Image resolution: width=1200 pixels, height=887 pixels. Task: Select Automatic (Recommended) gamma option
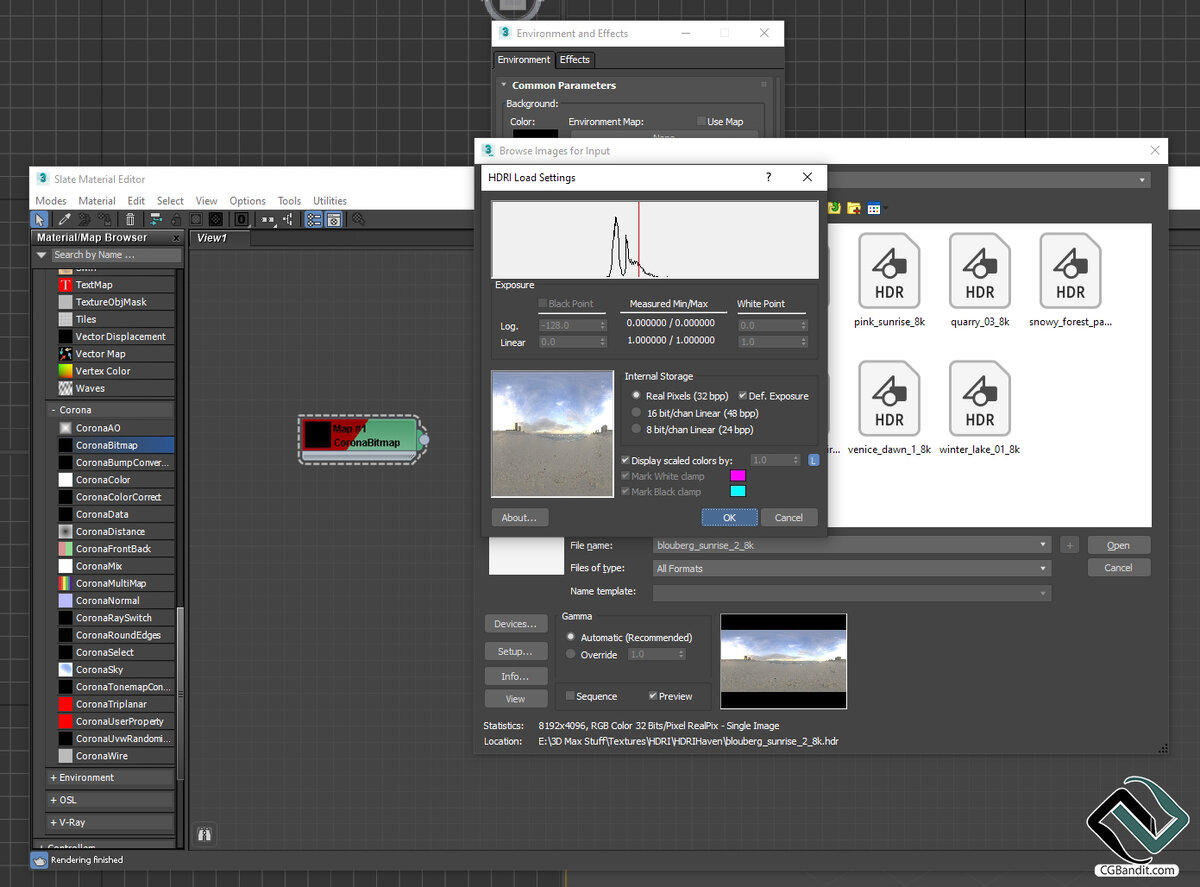[571, 637]
